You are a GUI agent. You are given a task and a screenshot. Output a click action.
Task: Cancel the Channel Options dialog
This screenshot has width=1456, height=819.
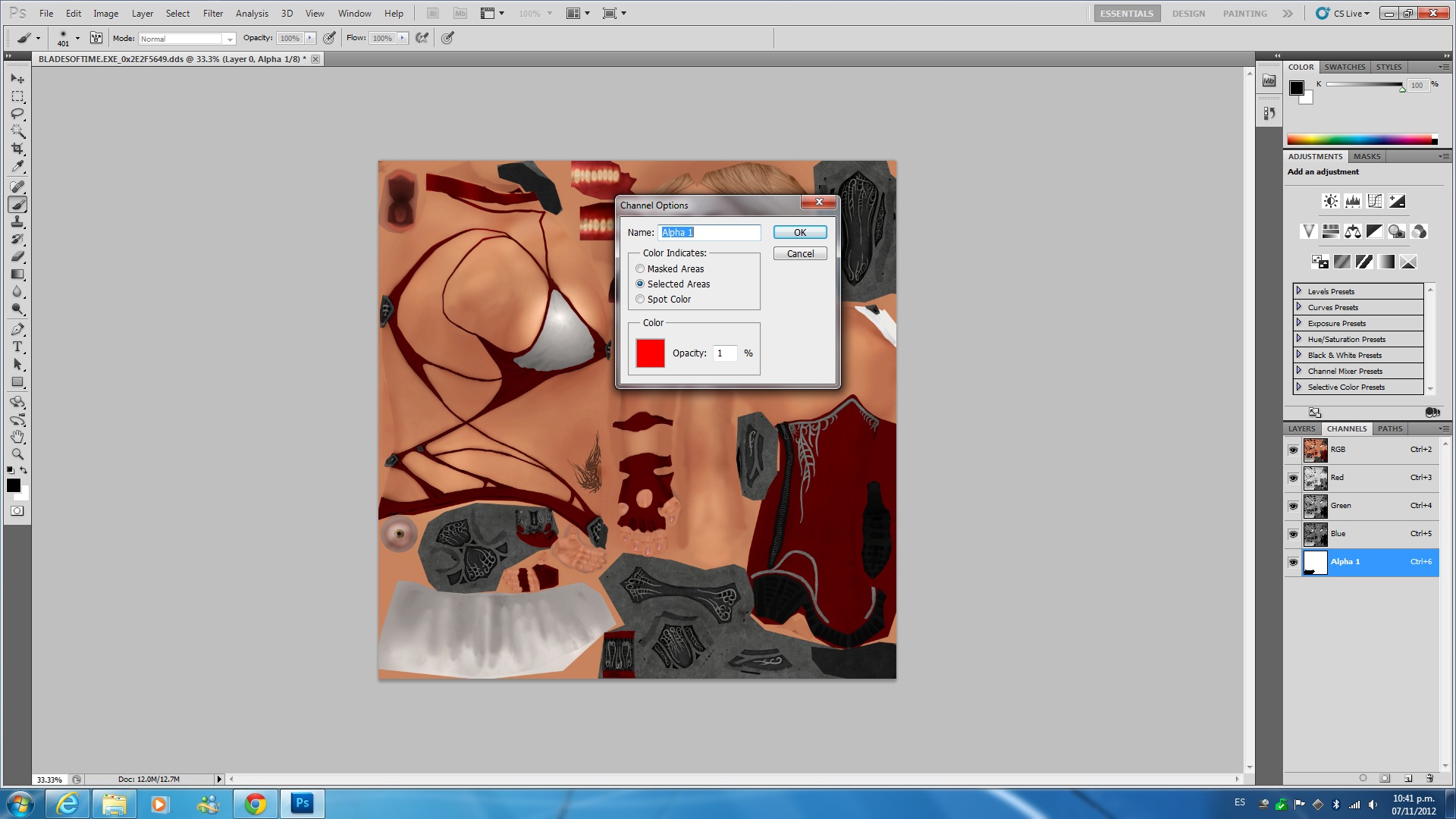pos(799,253)
